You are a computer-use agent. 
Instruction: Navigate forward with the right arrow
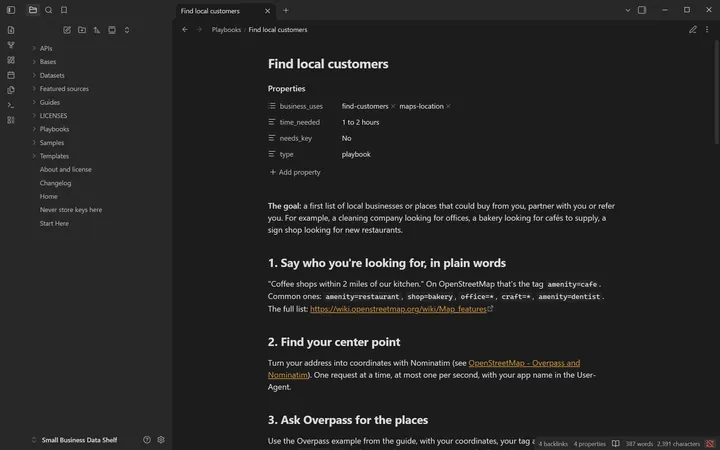coord(199,29)
